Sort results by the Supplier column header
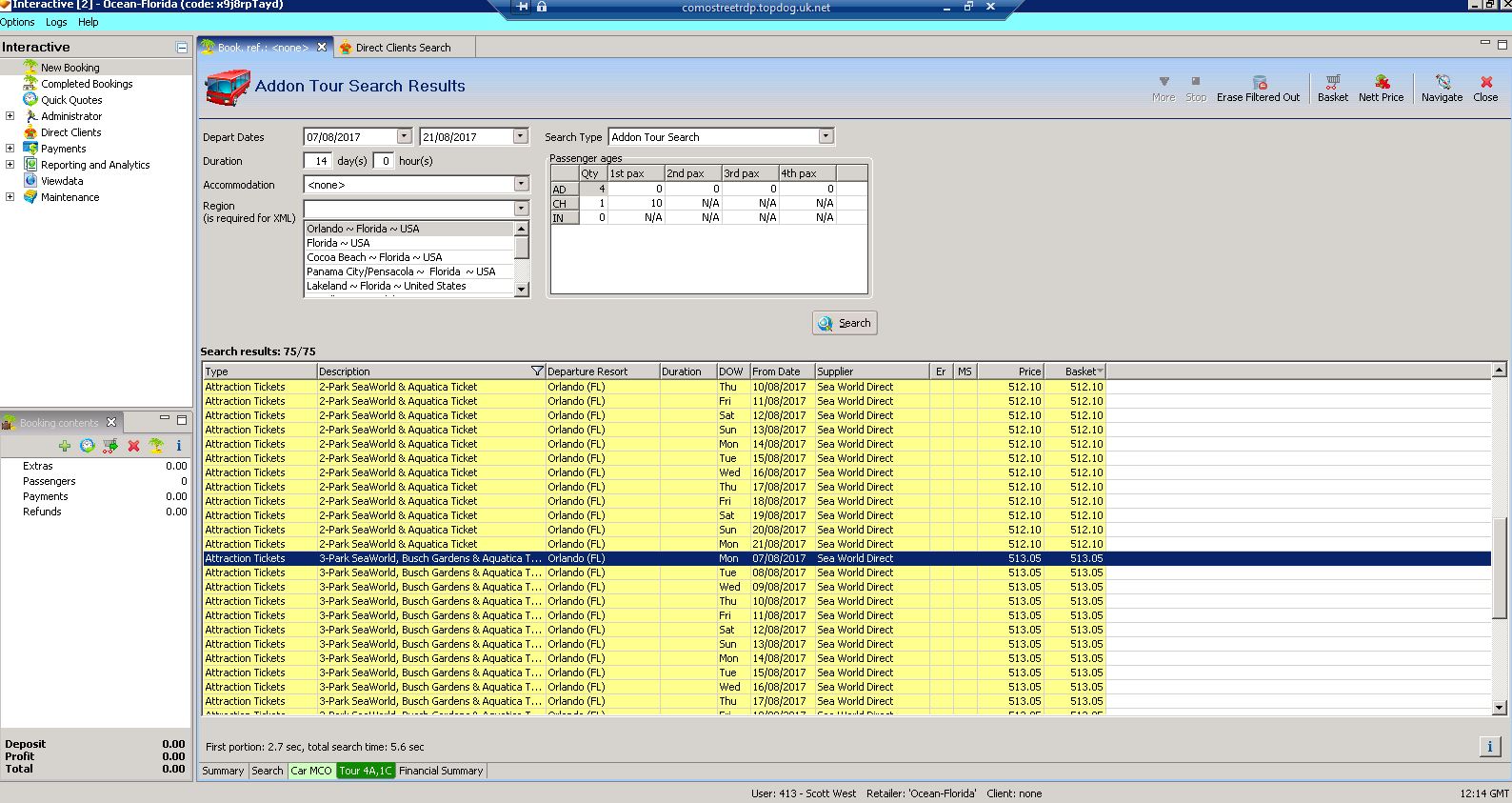Screen dimensions: 1512x803 871,371
